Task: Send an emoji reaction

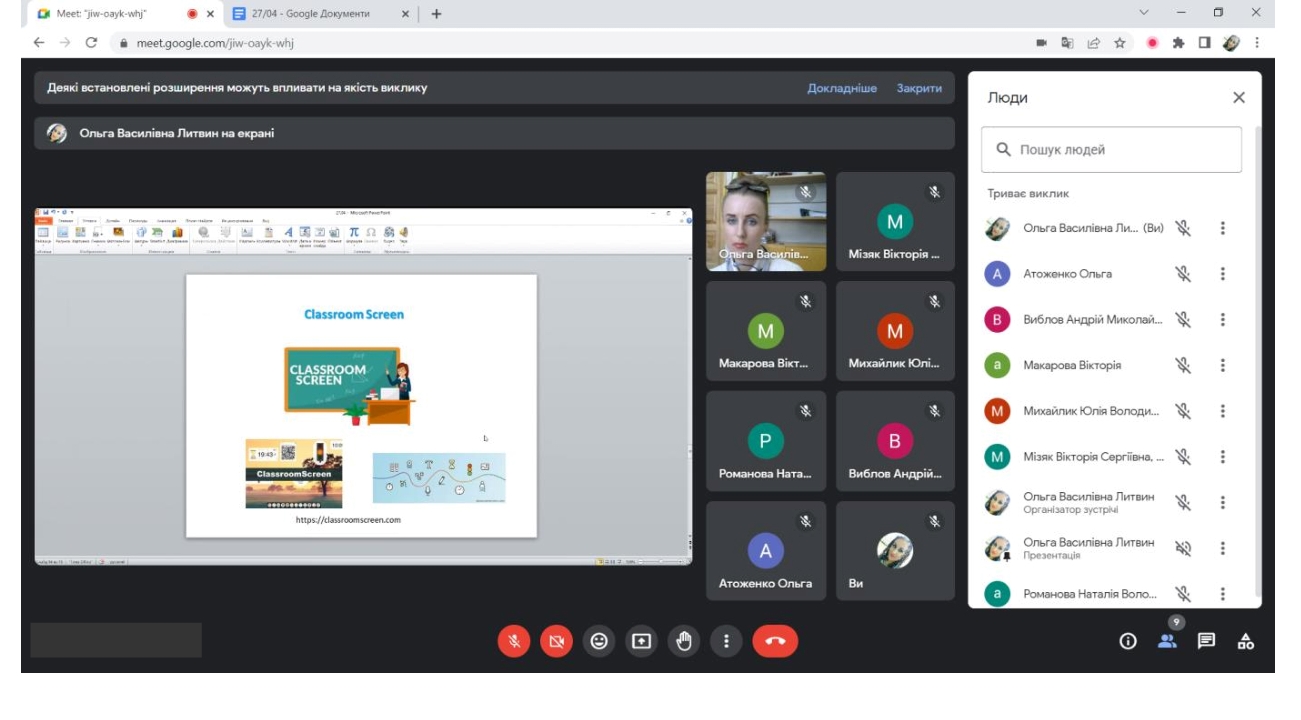Action: pos(599,642)
